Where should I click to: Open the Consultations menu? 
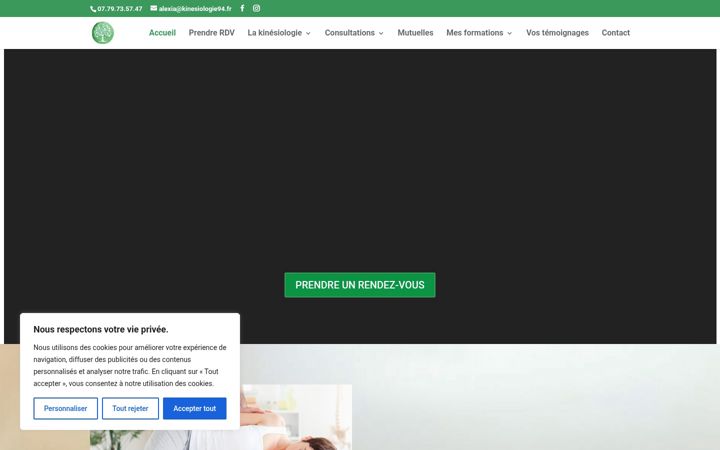349,33
